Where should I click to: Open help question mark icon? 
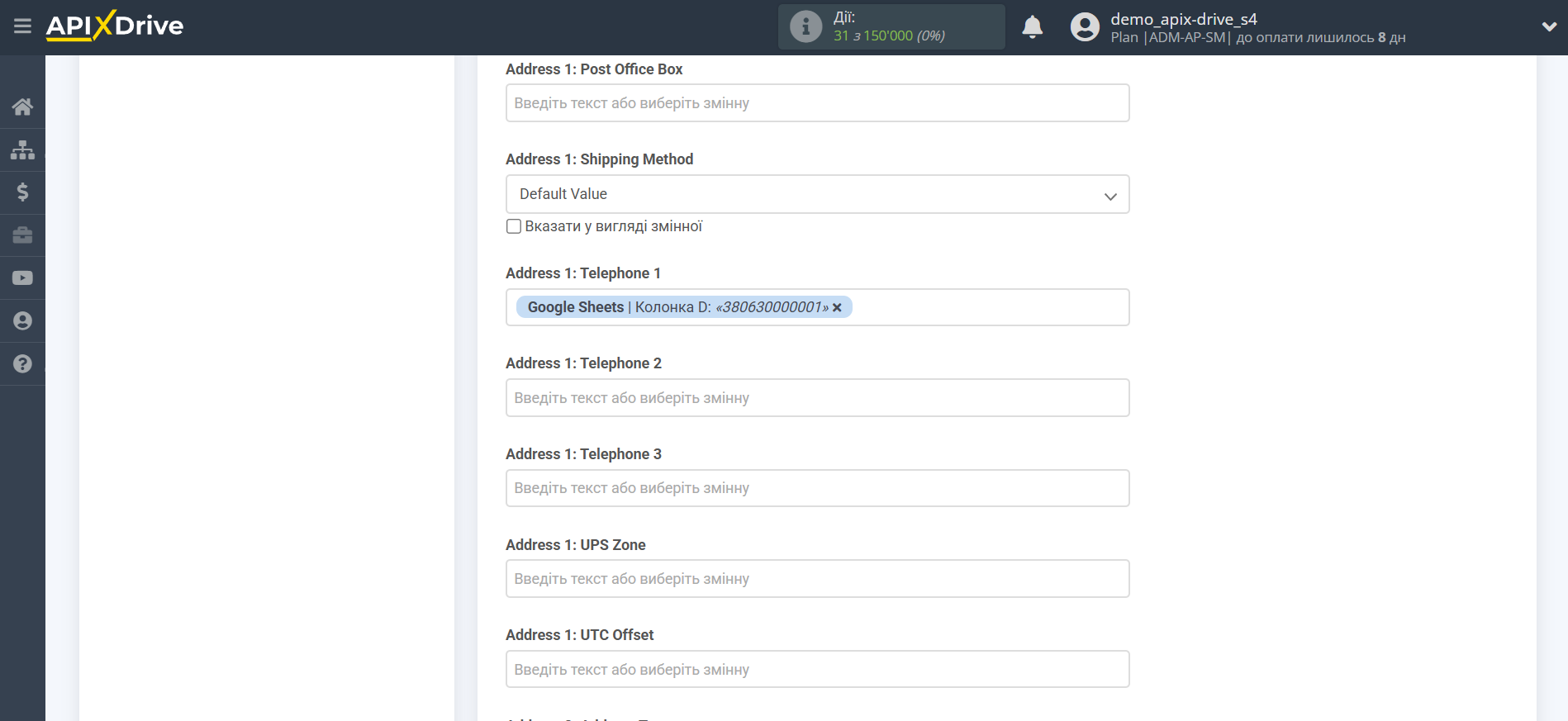pos(22,364)
